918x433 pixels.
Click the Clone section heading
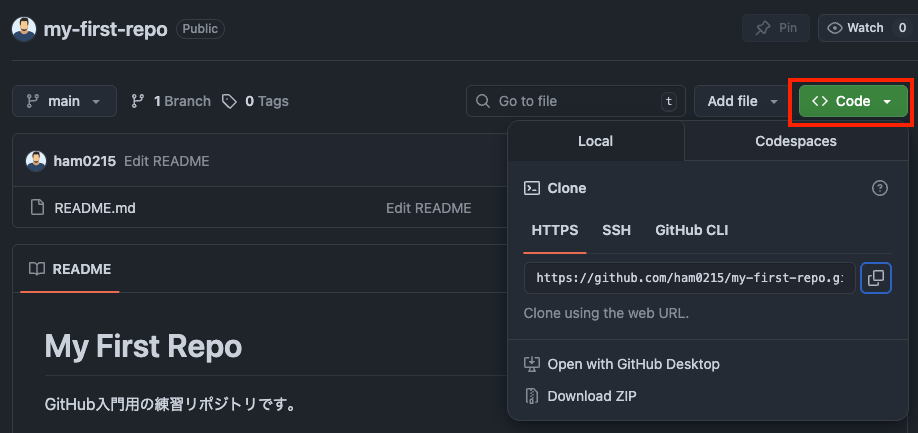(x=566, y=188)
